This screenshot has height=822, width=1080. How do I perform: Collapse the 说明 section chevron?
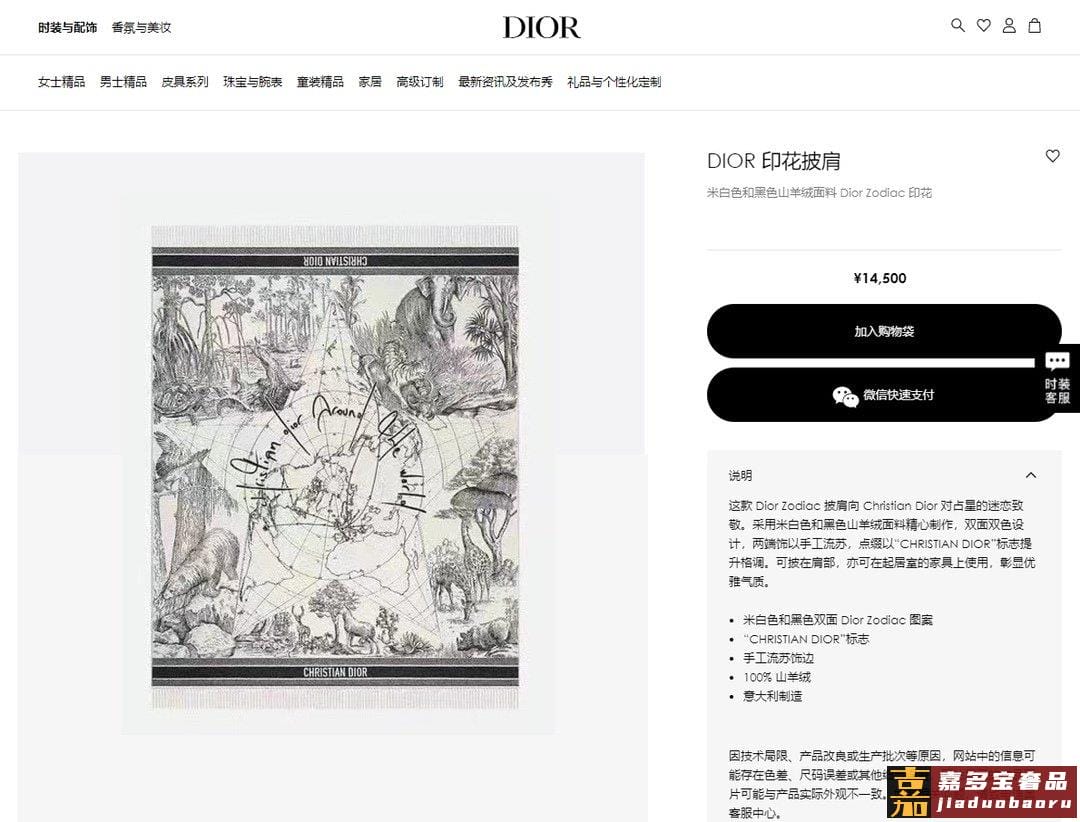1030,475
